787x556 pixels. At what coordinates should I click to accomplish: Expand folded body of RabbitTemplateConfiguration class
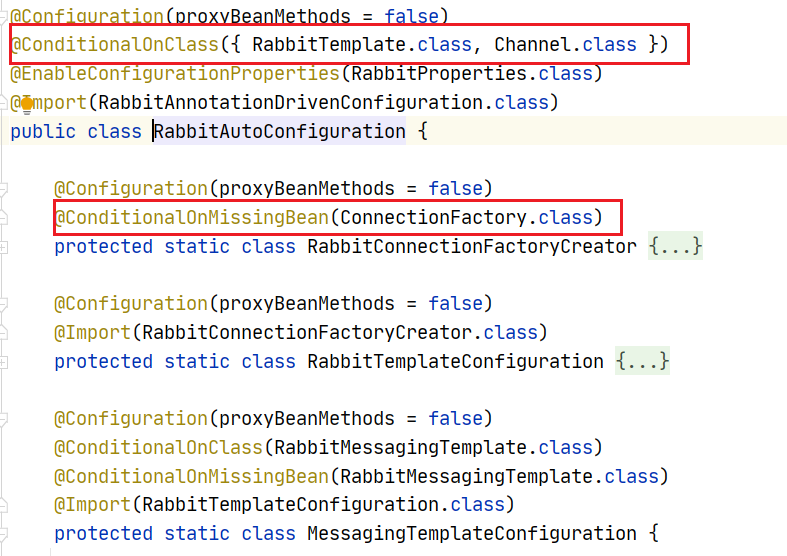[x=642, y=361]
